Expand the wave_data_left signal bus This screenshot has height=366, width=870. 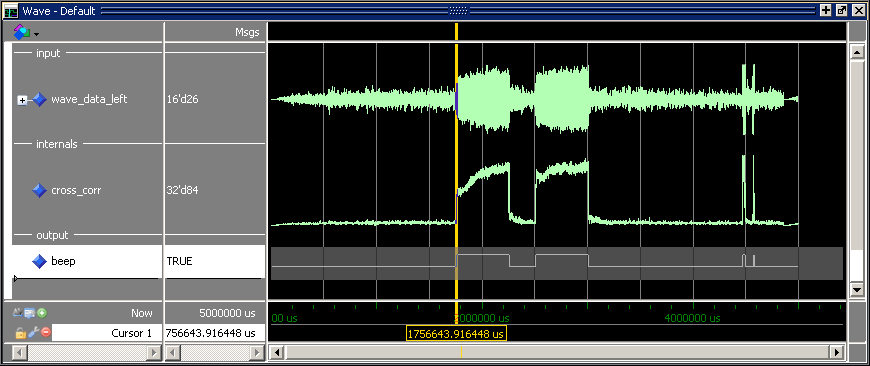tap(22, 100)
